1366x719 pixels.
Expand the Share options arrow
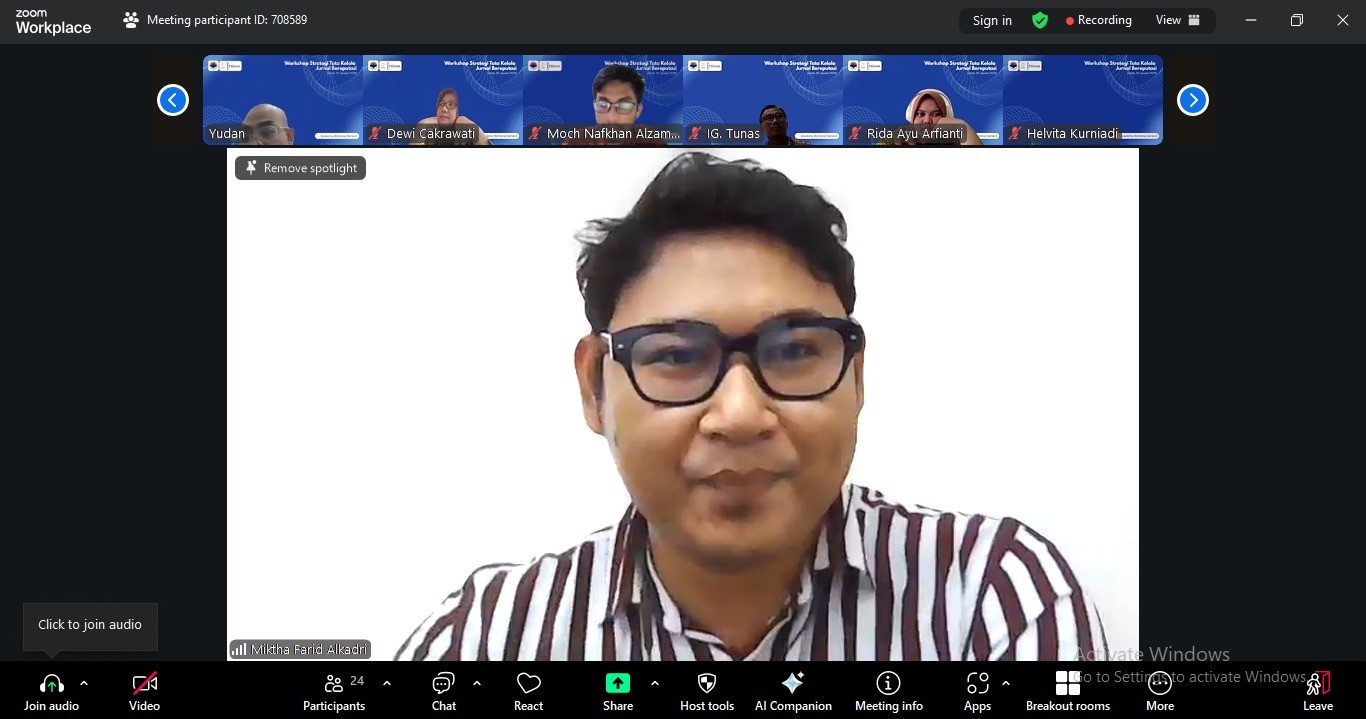[x=655, y=683]
